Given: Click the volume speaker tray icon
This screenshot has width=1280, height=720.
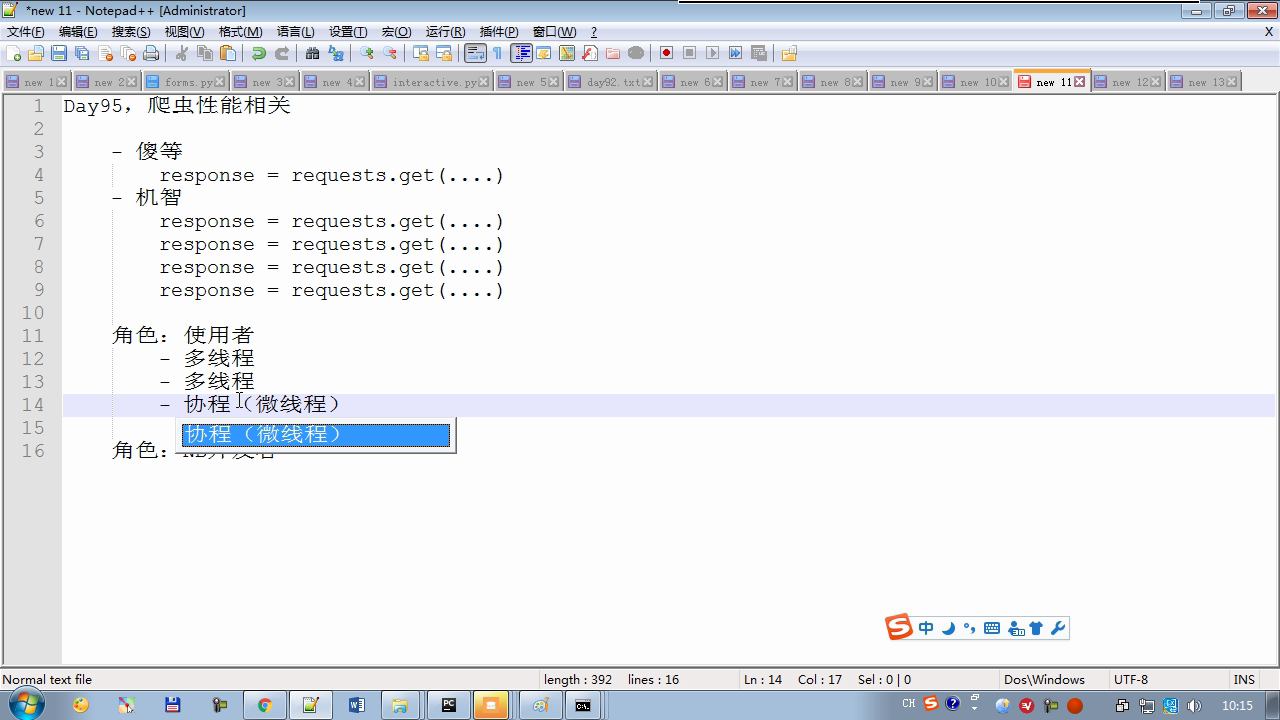Looking at the screenshot, I should (x=1193, y=705).
